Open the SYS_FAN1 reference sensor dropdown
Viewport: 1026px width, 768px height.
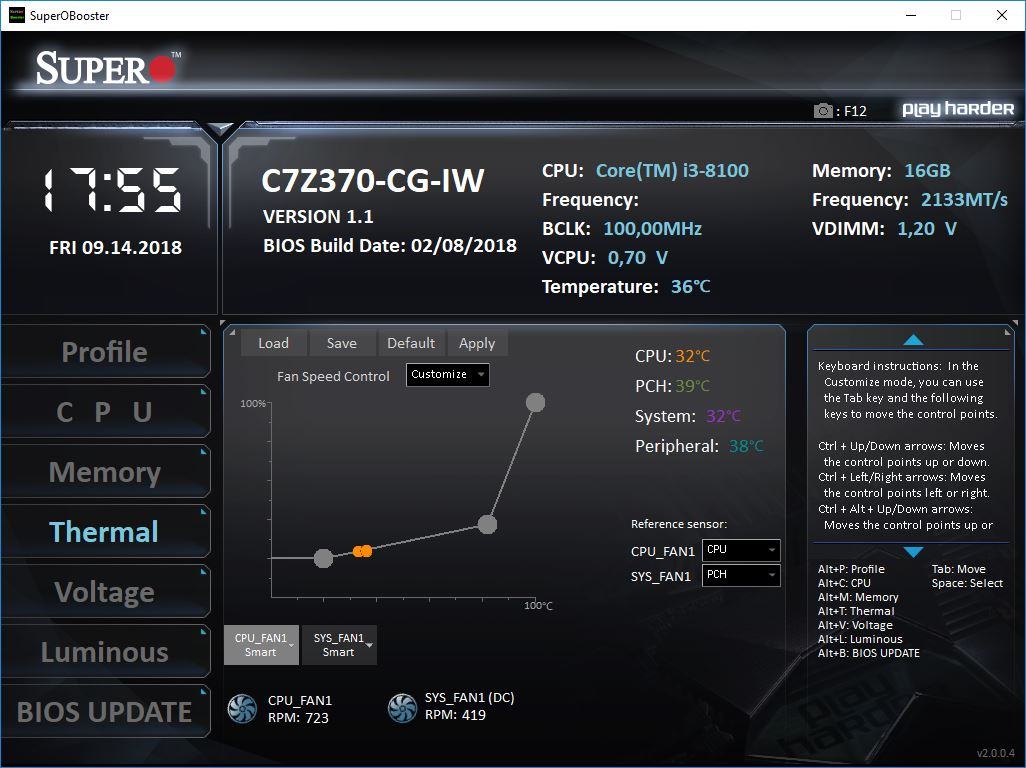741,575
